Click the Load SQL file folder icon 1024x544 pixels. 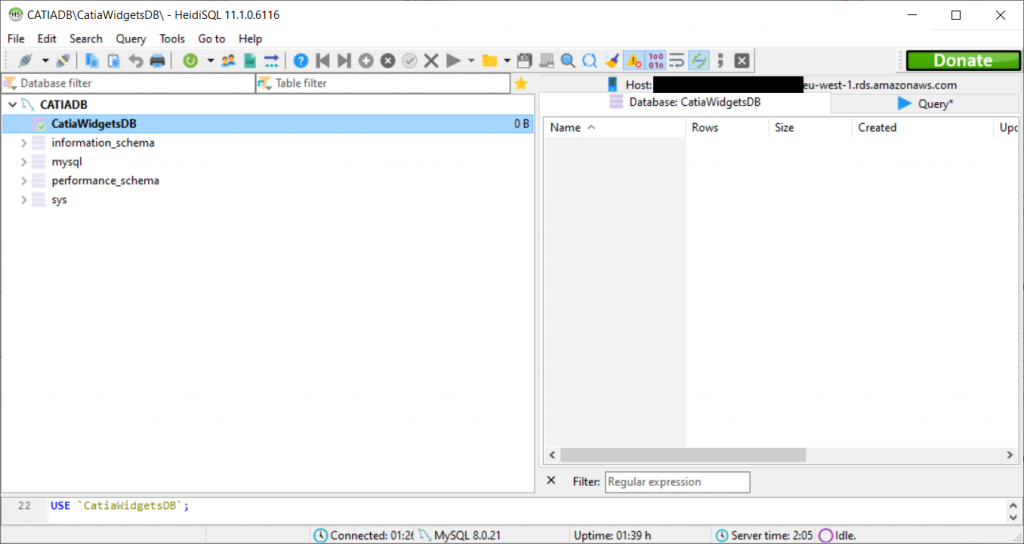tap(489, 61)
